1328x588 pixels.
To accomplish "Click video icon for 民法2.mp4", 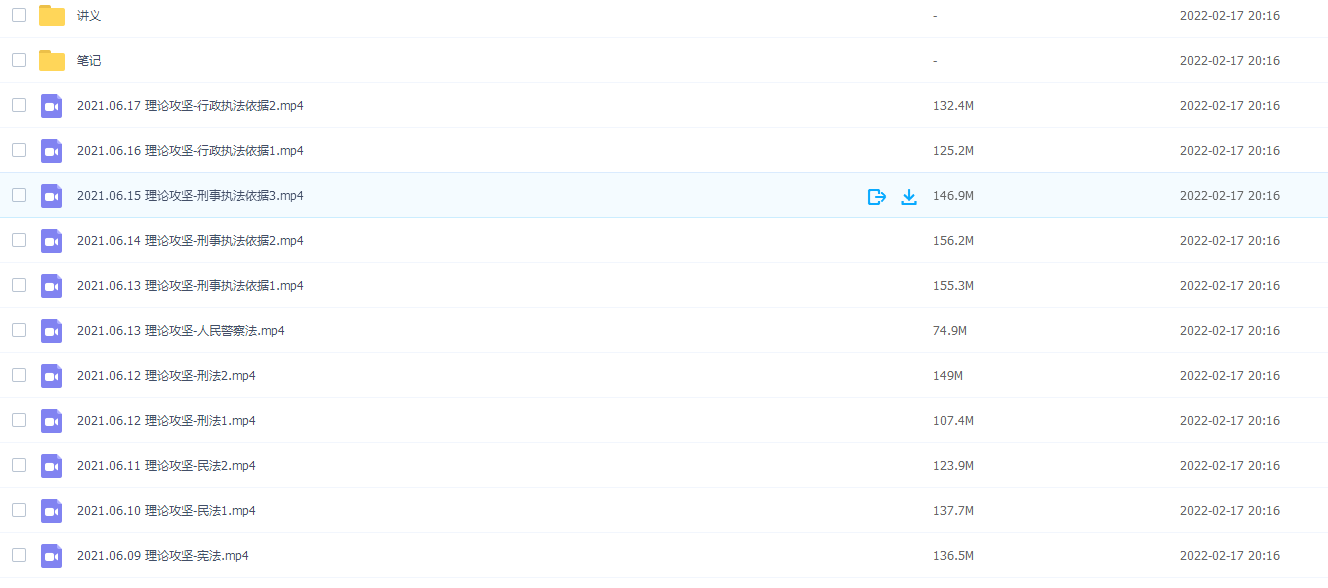I will click(x=52, y=465).
